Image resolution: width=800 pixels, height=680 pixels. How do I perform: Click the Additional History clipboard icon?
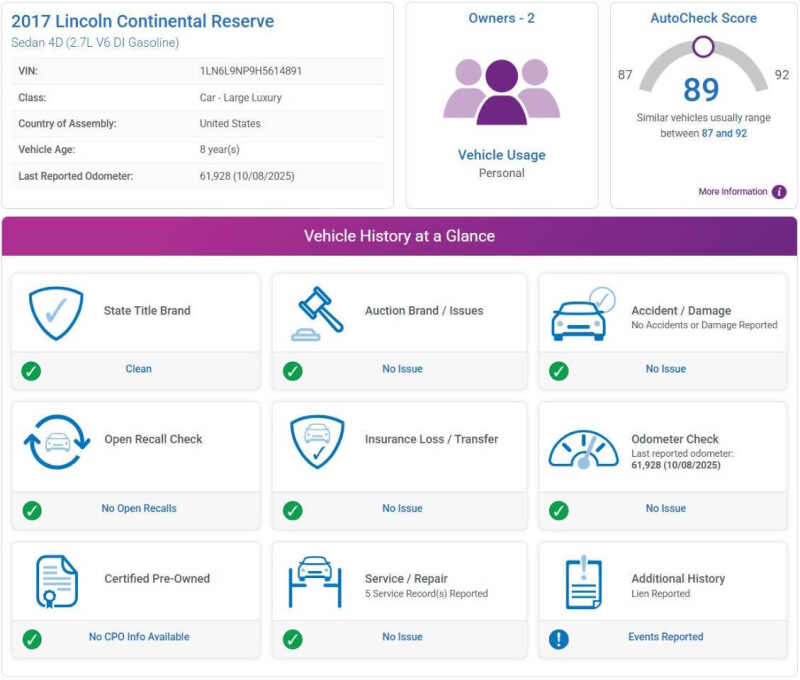(582, 581)
